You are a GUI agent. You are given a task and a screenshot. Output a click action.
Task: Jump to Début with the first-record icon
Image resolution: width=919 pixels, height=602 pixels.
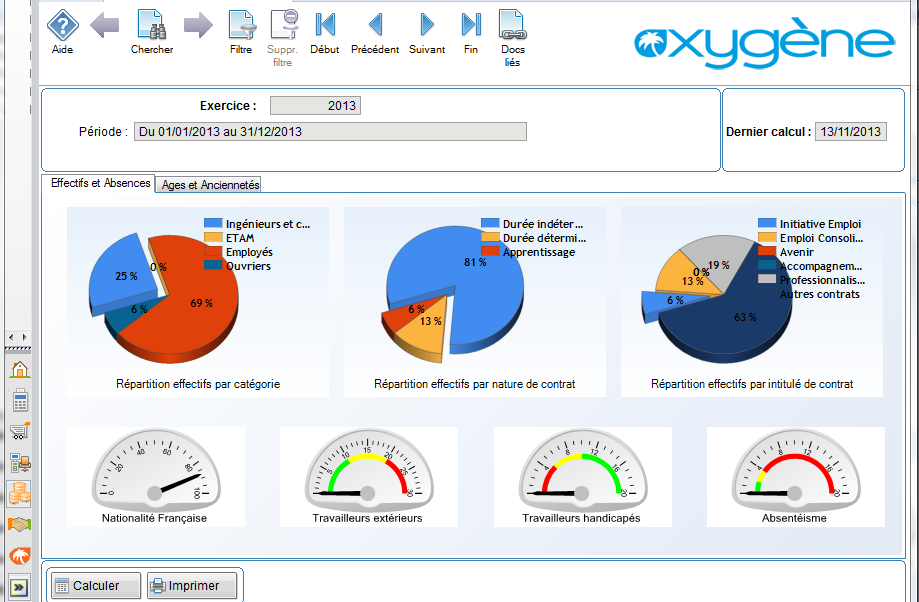pyautogui.click(x=323, y=27)
